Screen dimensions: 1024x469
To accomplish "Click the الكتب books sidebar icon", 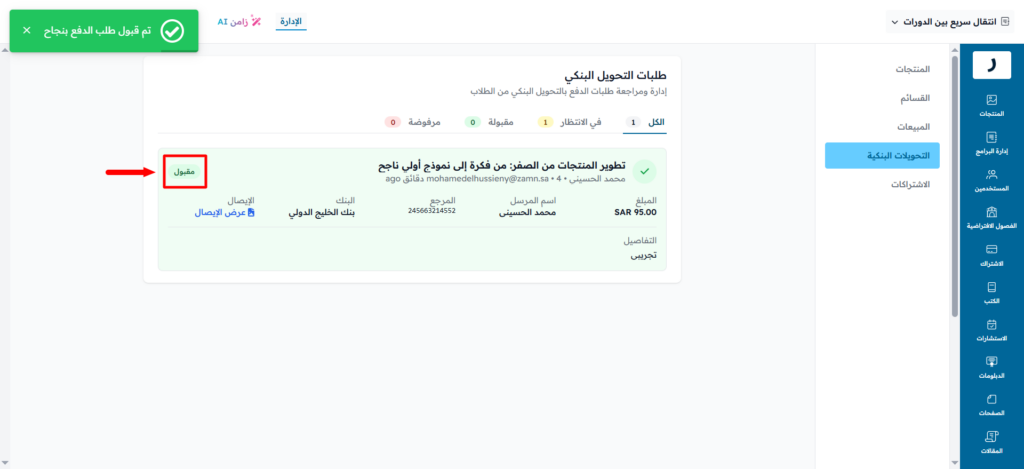I will click(x=991, y=292).
